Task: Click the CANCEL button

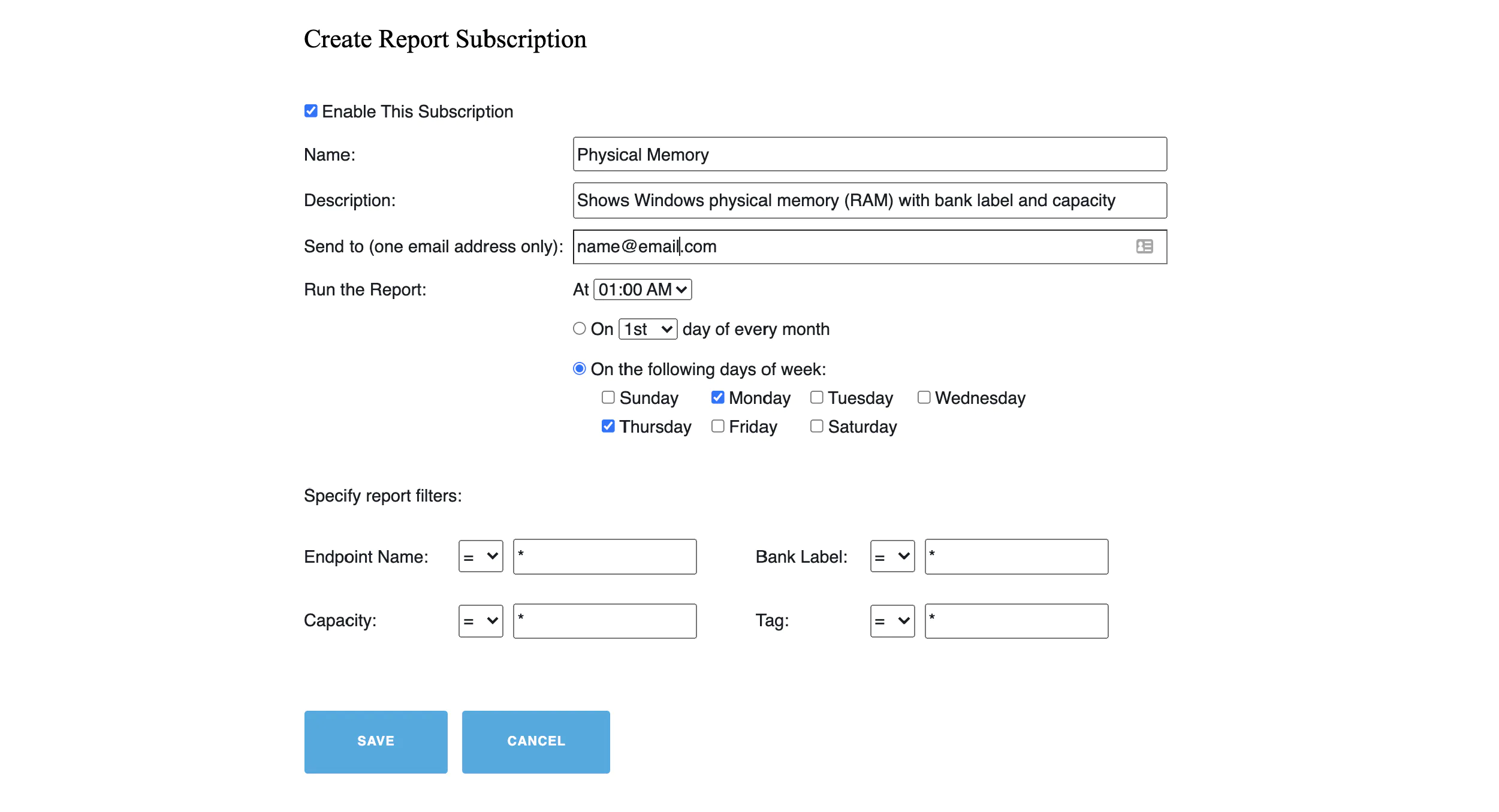Action: pos(535,741)
